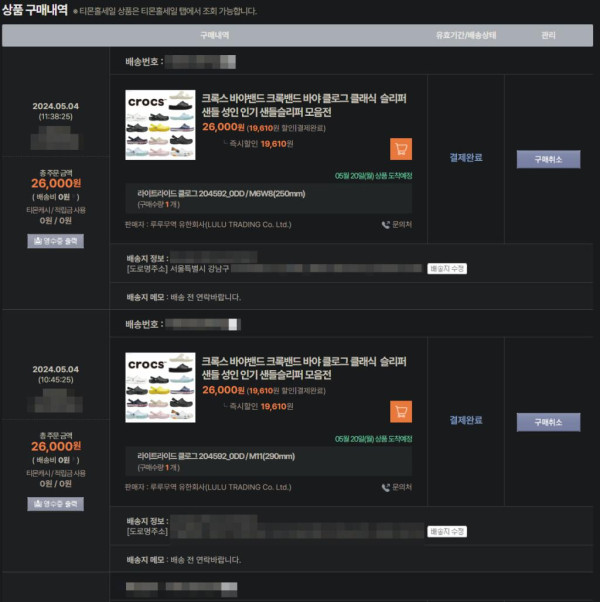Click the 배송비 info icon for the 11:38:25 order
This screenshot has height=602, width=600.
76,197
